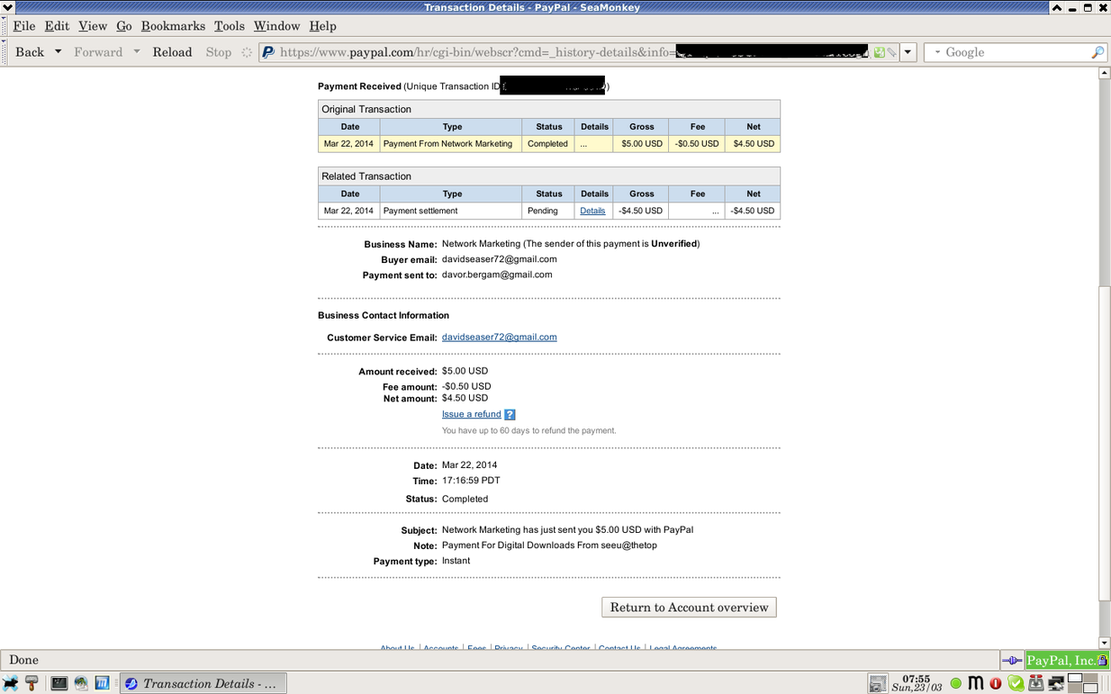Click the red circle tray icon
This screenshot has width=1111, height=694.
(x=996, y=684)
